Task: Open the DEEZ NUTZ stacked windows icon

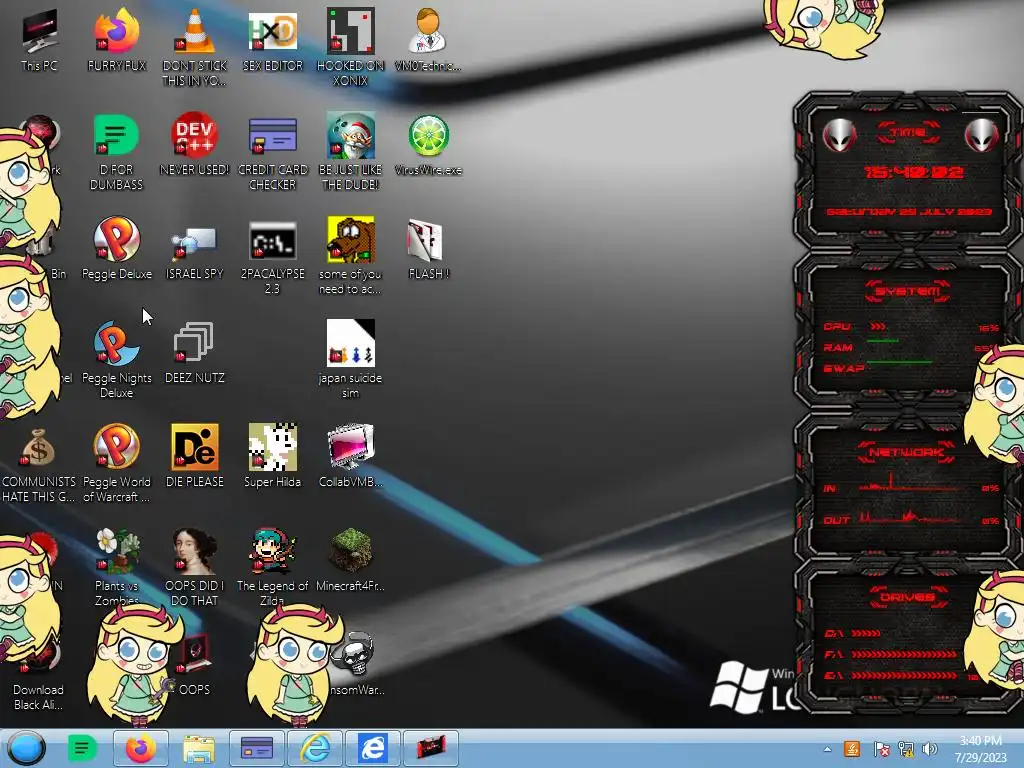Action: 194,351
